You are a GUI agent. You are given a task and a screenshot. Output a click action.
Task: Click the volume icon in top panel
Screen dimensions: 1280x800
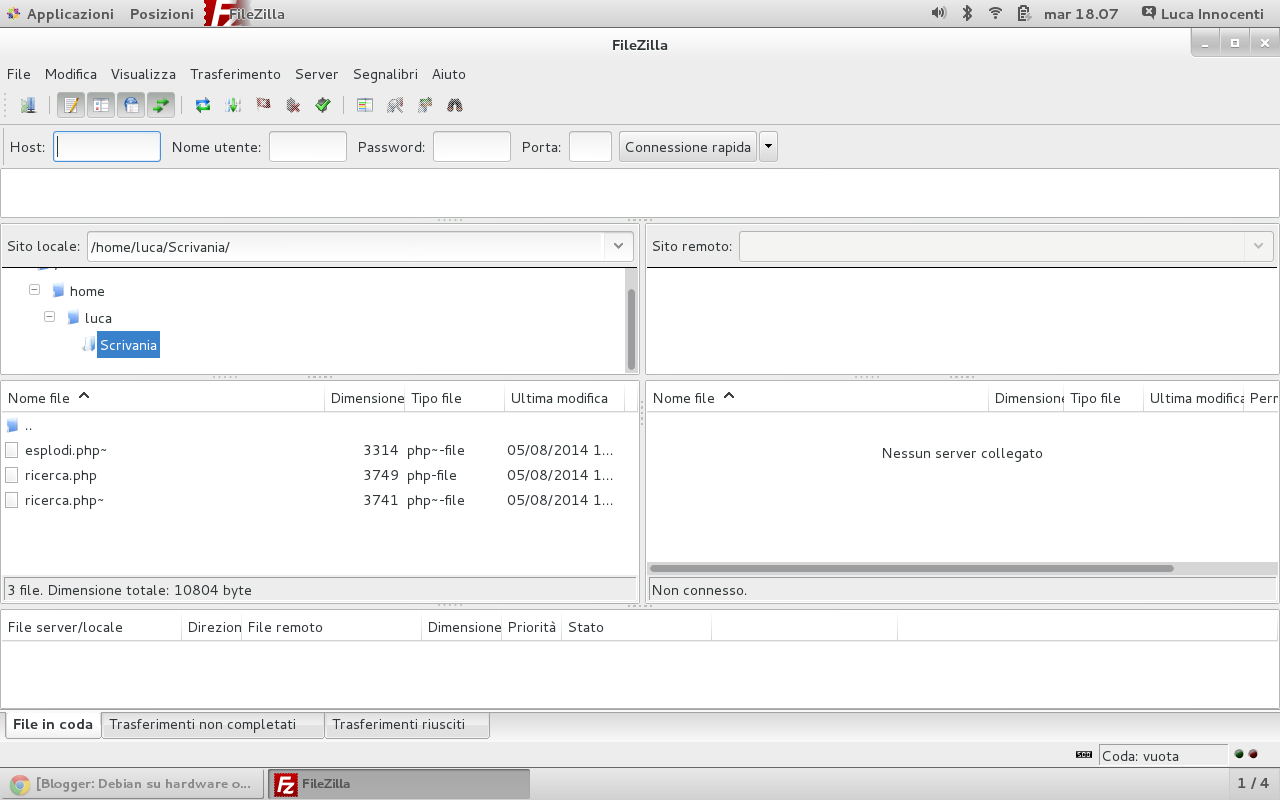click(x=938, y=13)
